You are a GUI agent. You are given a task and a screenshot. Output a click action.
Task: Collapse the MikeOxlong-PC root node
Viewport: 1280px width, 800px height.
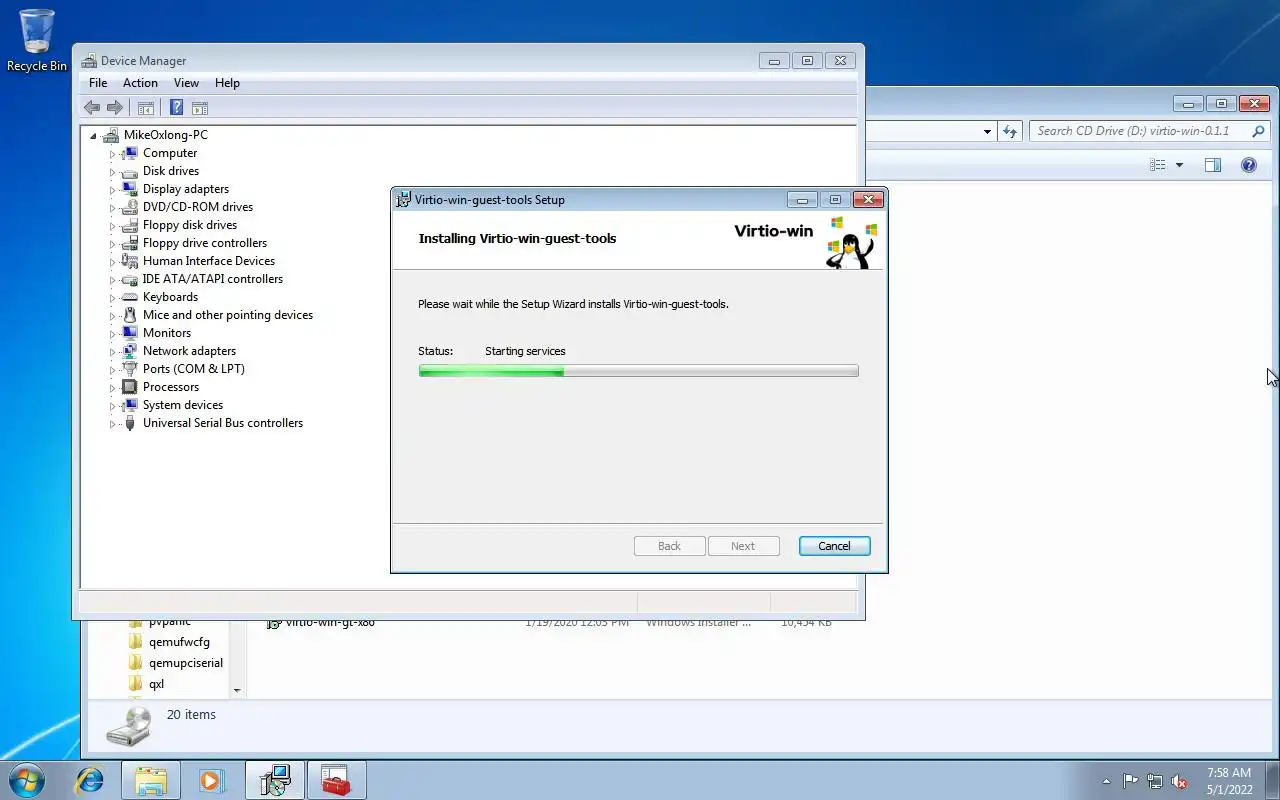pos(93,136)
